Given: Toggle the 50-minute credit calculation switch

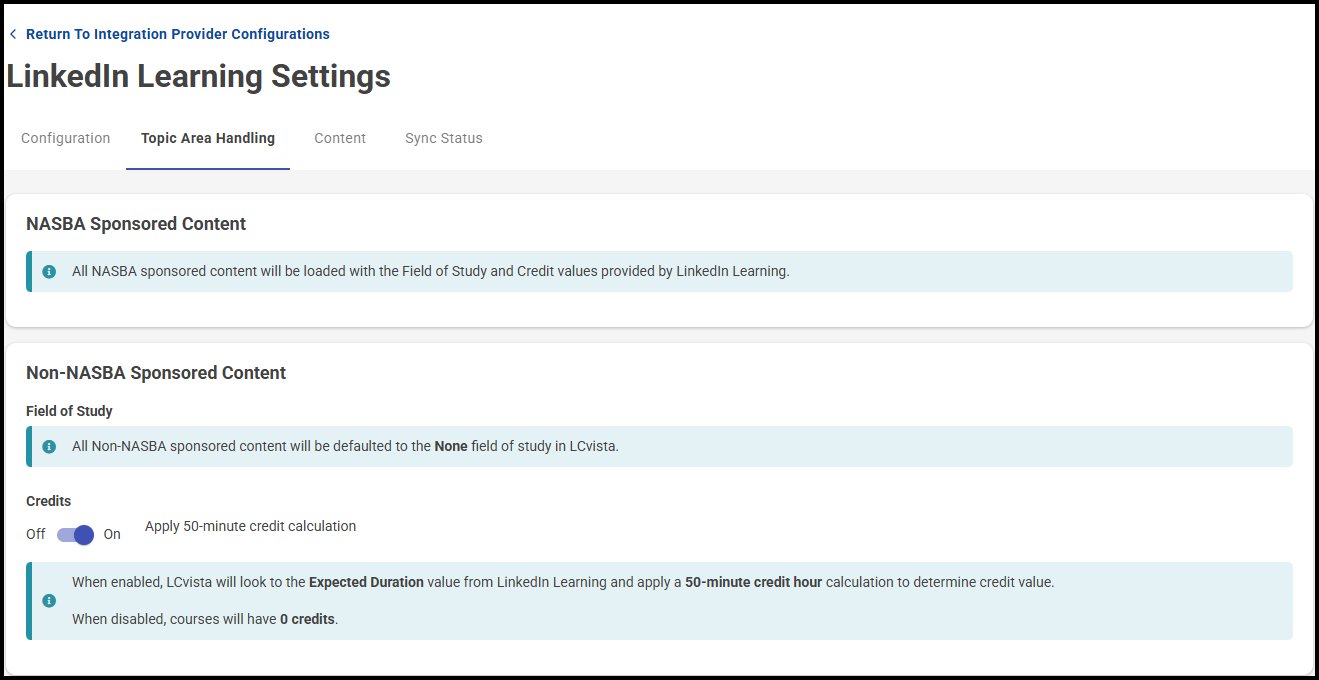Looking at the screenshot, I should (75, 535).
